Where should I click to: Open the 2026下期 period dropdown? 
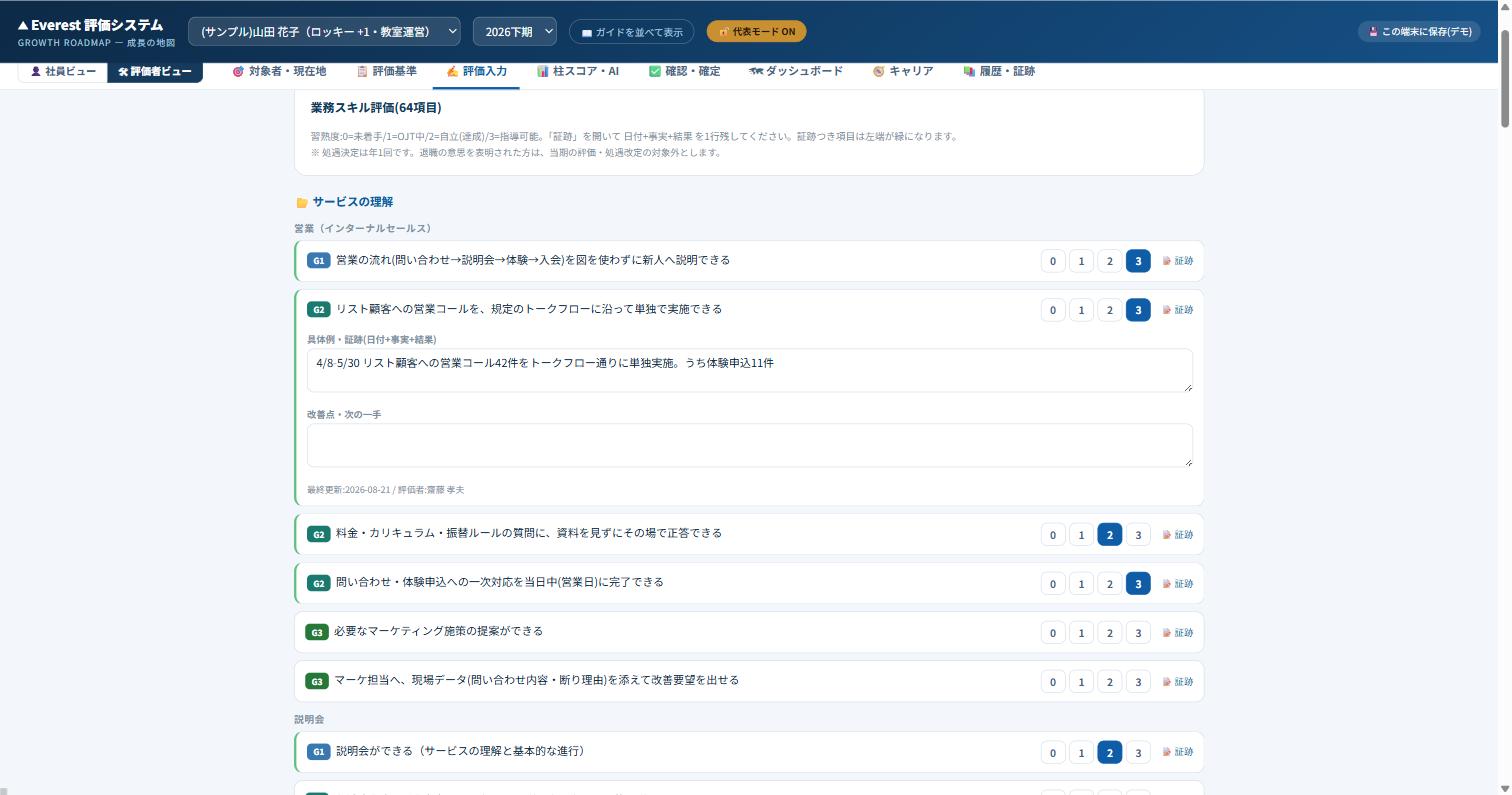pyautogui.click(x=515, y=32)
